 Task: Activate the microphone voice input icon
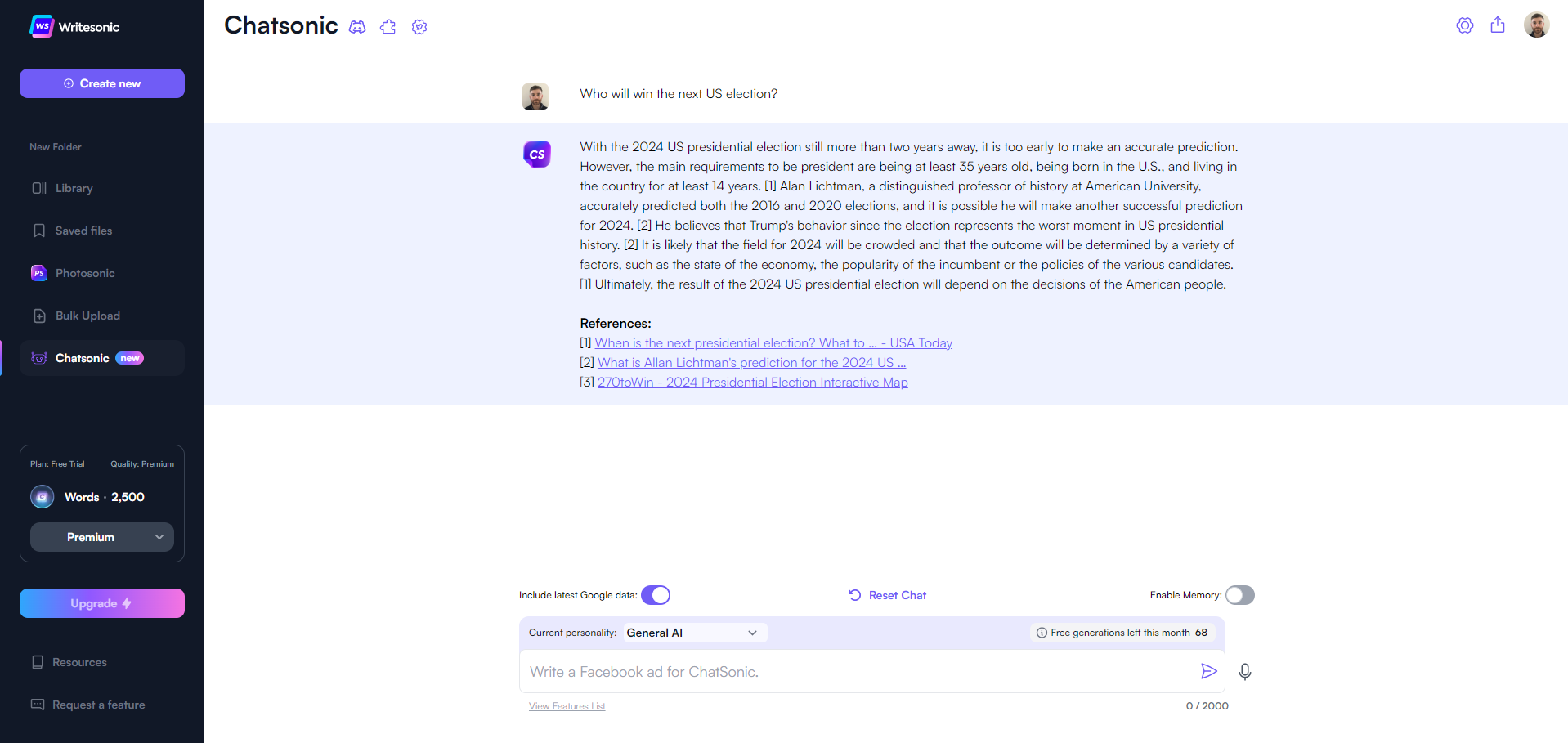click(1245, 672)
